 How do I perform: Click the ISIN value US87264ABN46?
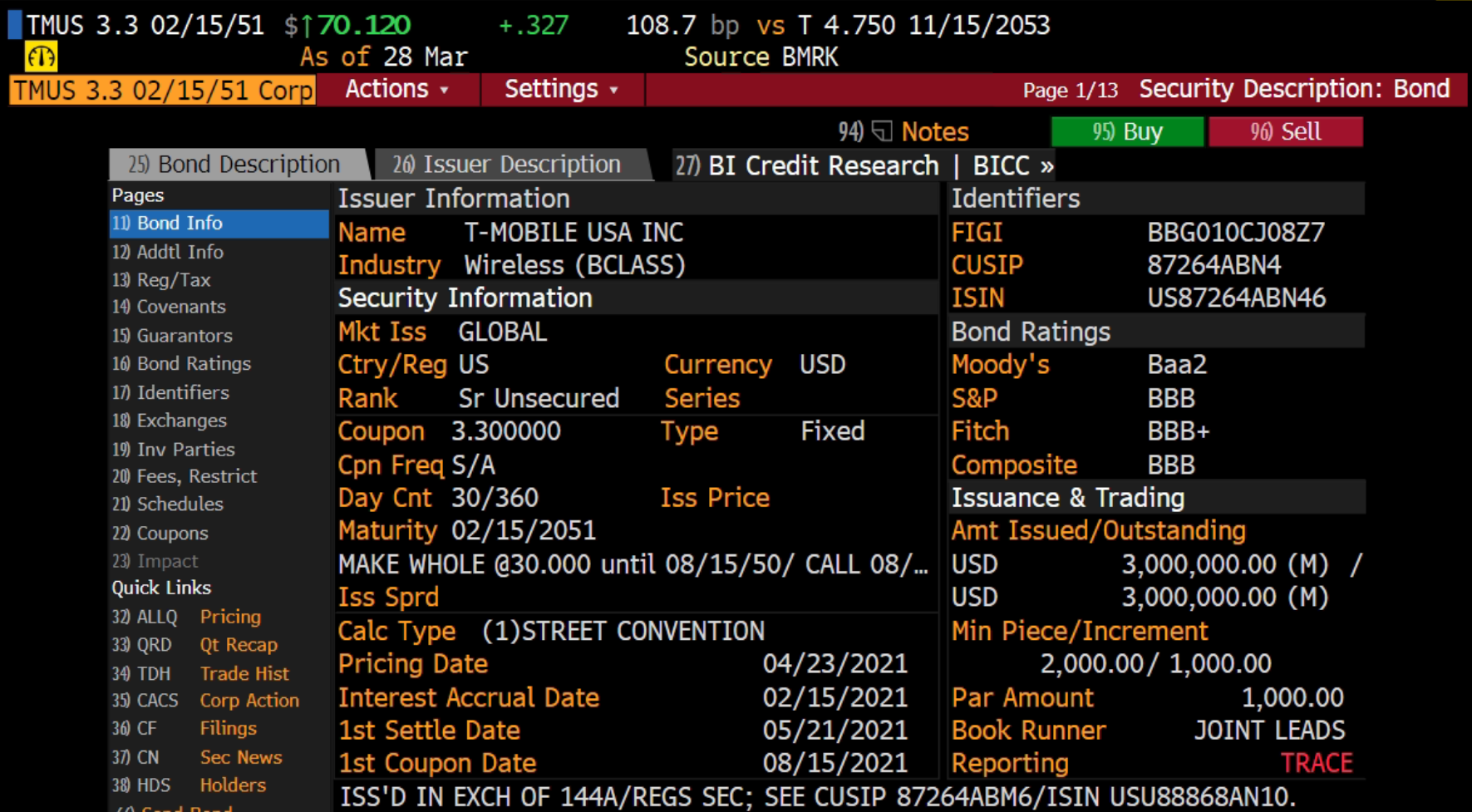[x=1236, y=298]
